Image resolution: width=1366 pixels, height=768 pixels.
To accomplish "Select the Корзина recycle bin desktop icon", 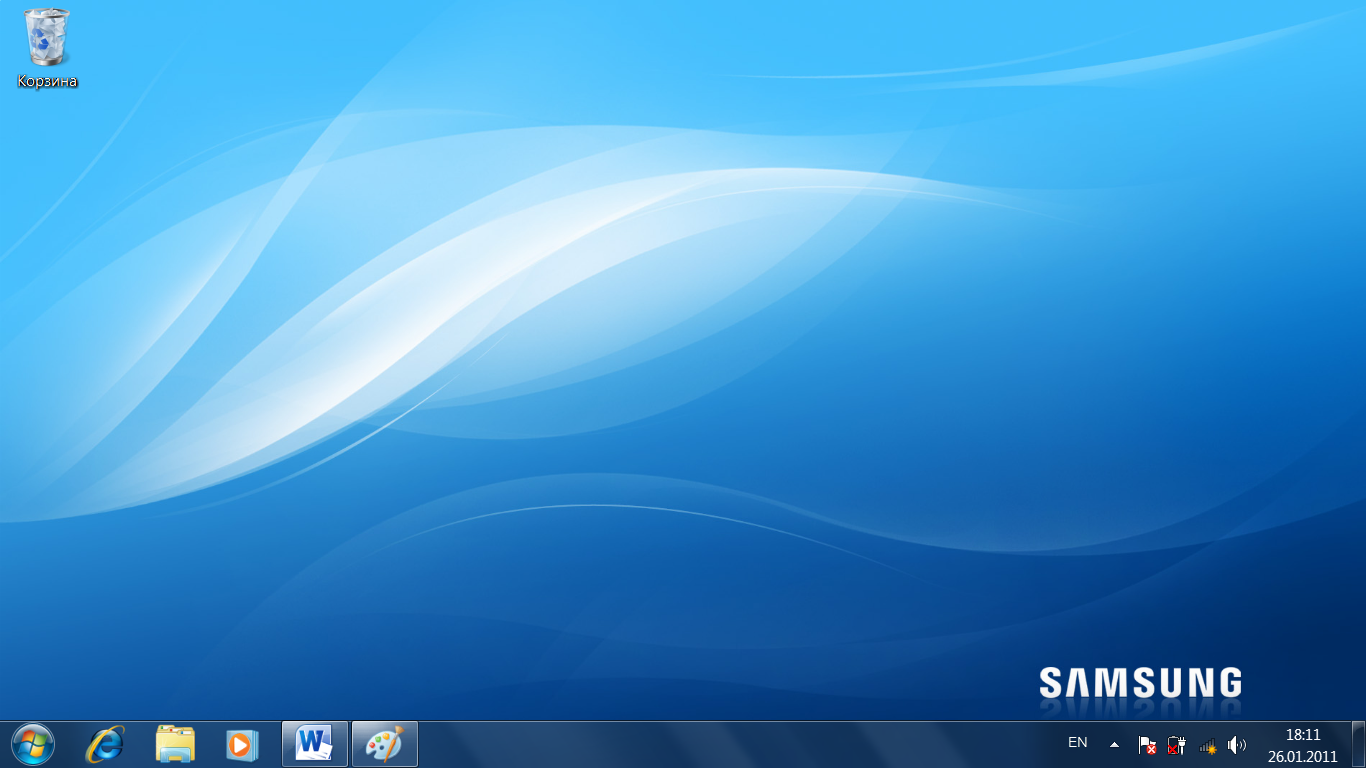I will 47,47.
